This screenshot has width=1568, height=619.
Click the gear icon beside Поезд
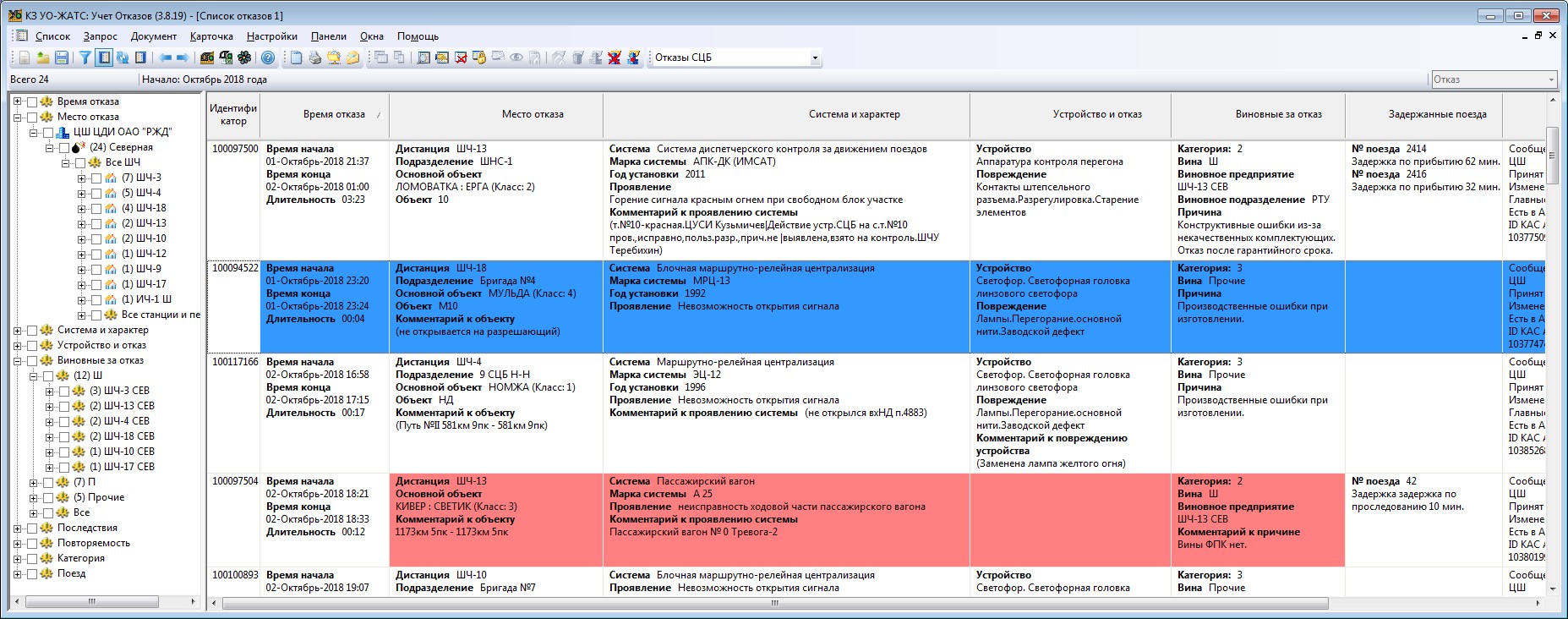[x=47, y=573]
